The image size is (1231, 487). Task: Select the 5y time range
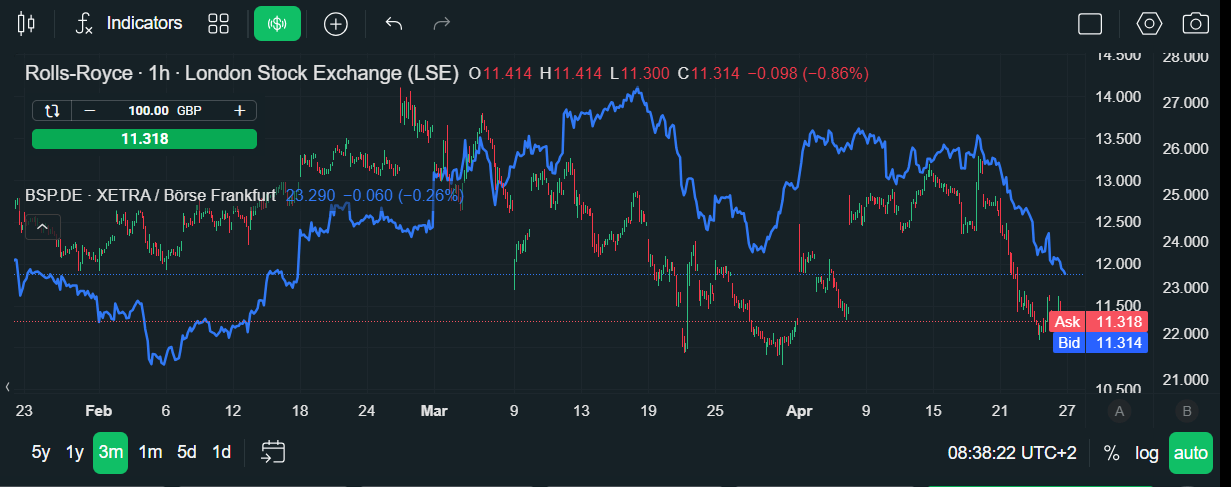(40, 452)
